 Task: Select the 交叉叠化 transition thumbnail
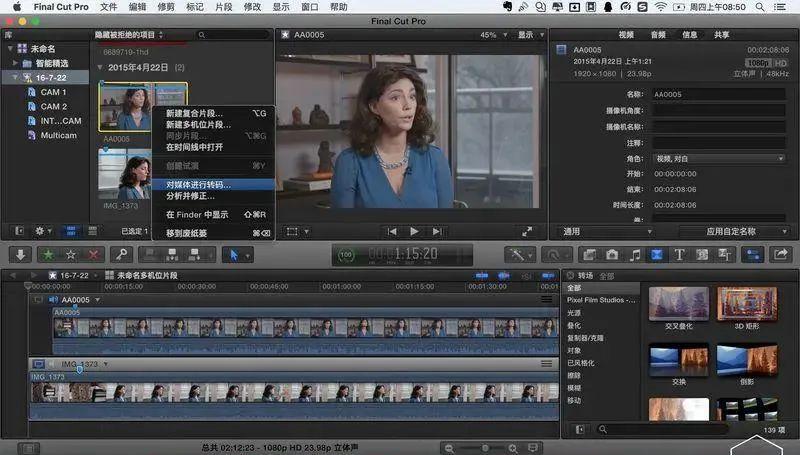point(679,304)
